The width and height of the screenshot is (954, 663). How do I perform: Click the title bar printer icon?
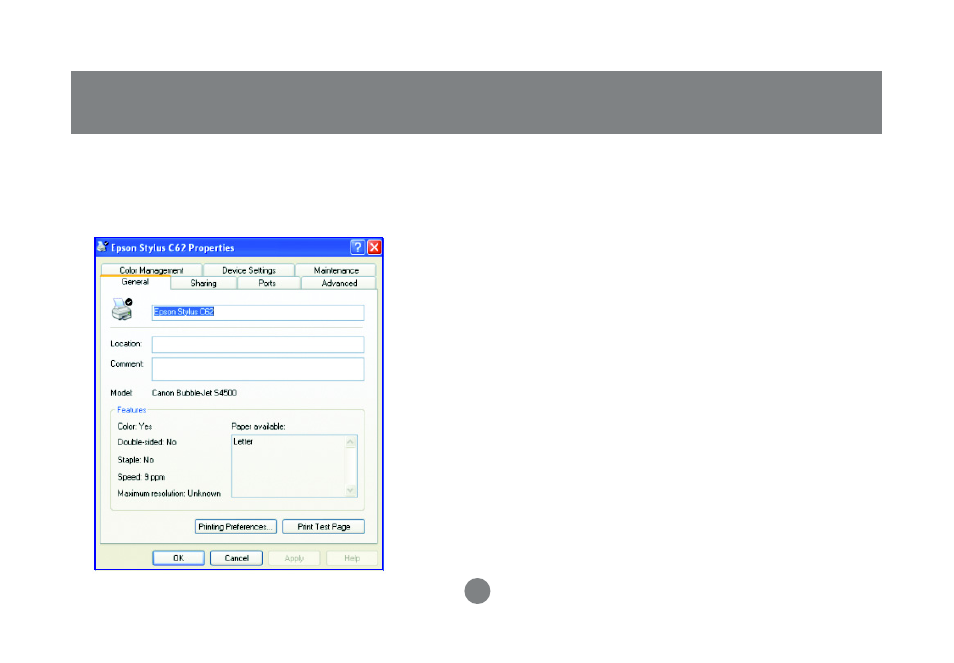[x=102, y=247]
